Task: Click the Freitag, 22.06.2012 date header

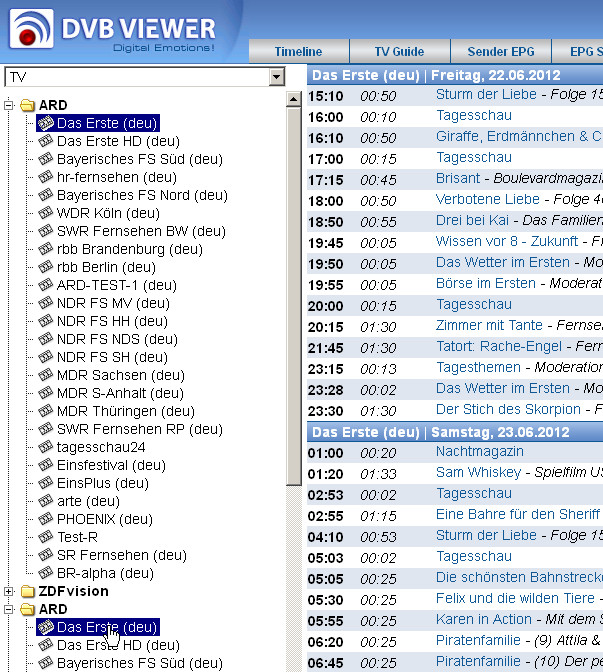Action: (x=495, y=75)
